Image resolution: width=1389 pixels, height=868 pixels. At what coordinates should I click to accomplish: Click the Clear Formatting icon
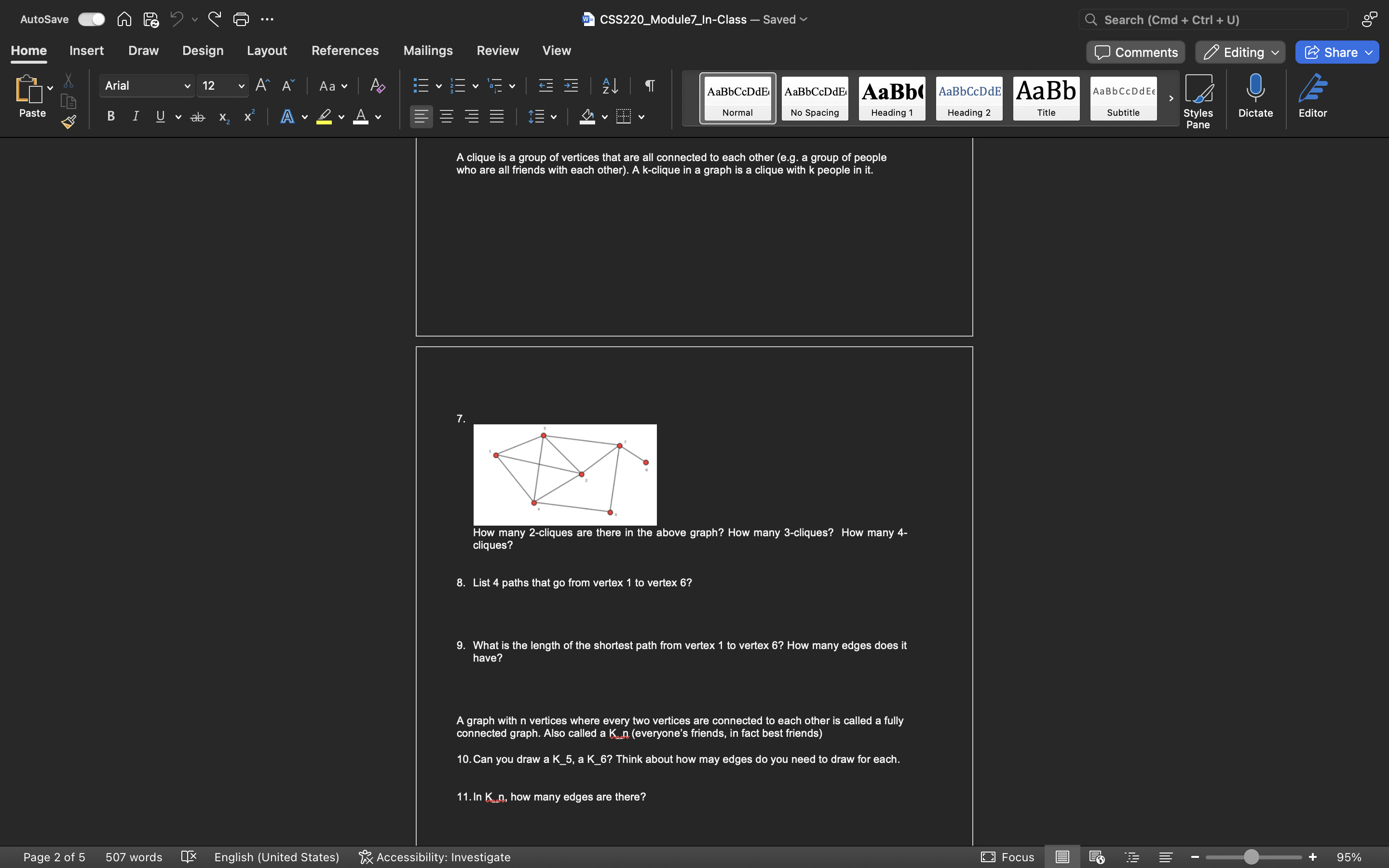coord(377,85)
